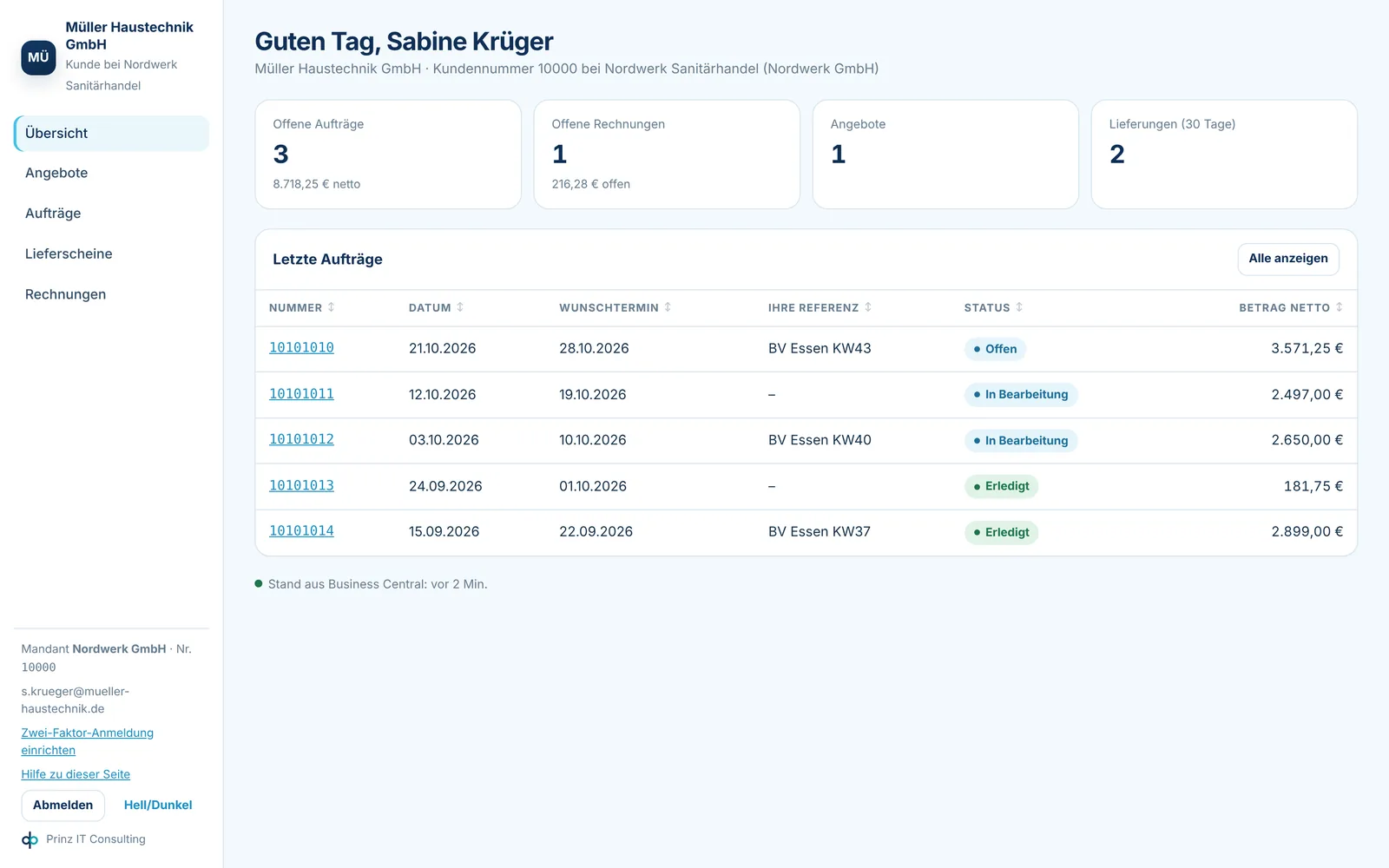This screenshot has width=1389, height=868.
Task: Open Zwei-Faktor-Anmeldung einrichten link
Action: point(87,741)
